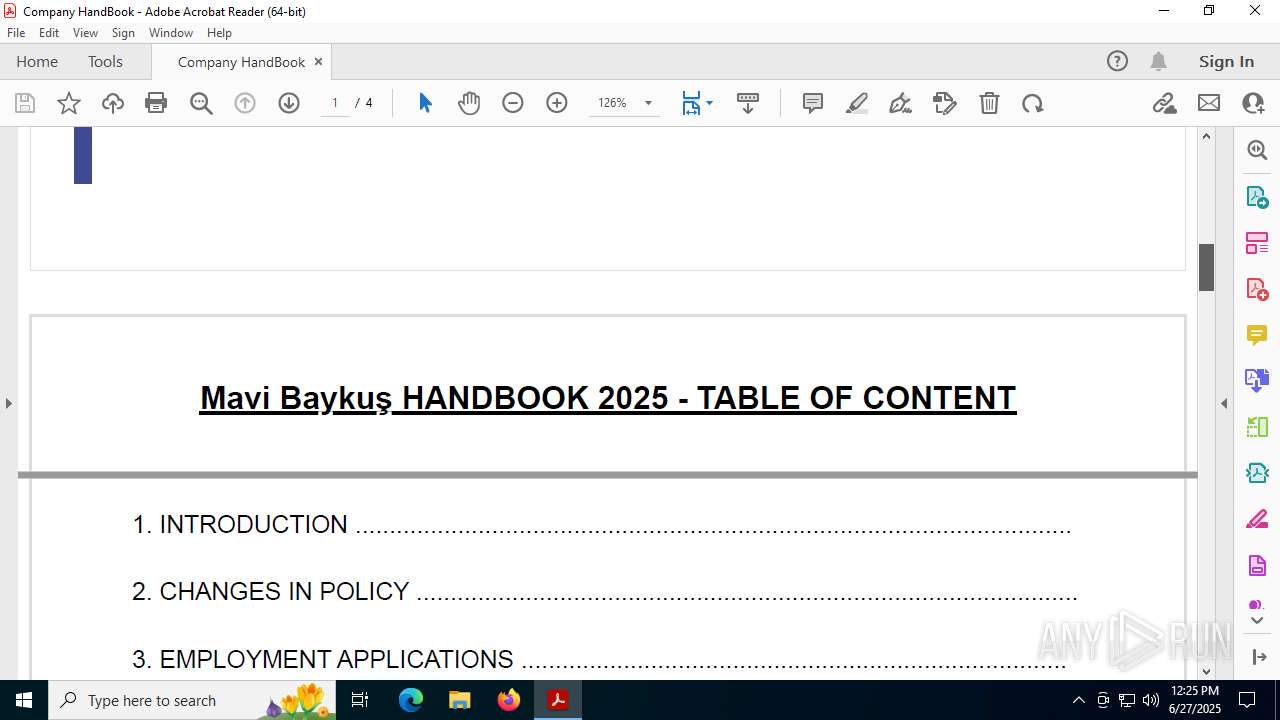Open search tool in right pane
The image size is (1280, 720).
point(1257,150)
